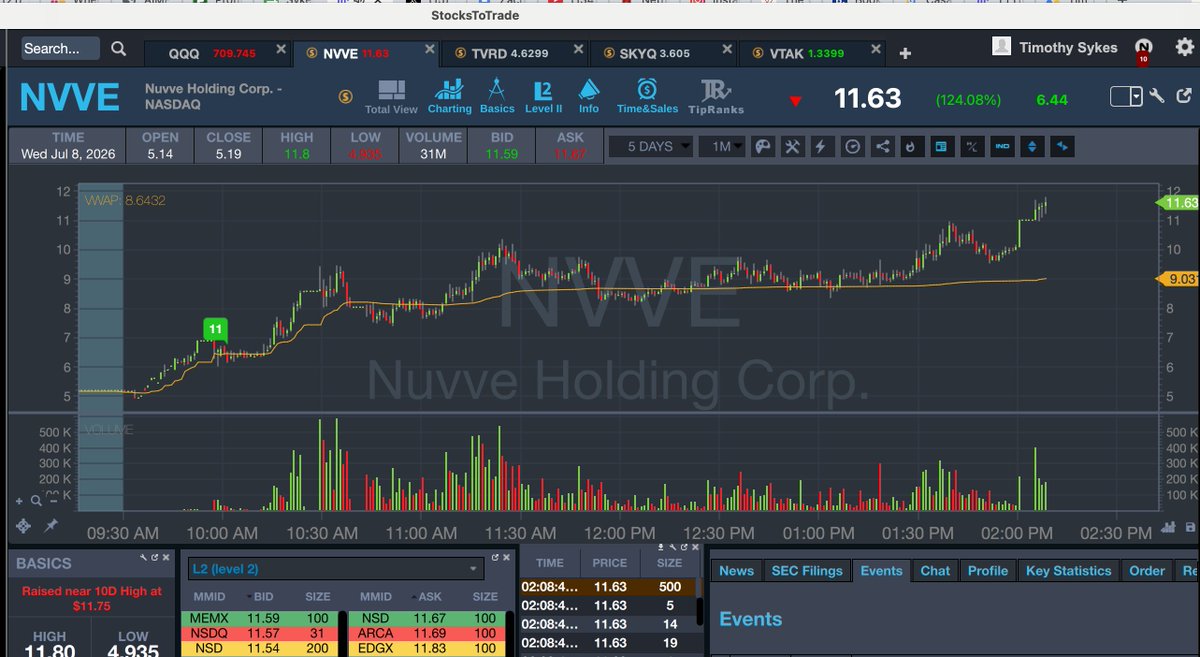The image size is (1200, 657).
Task: Share the chart via share icon
Action: coord(882,146)
